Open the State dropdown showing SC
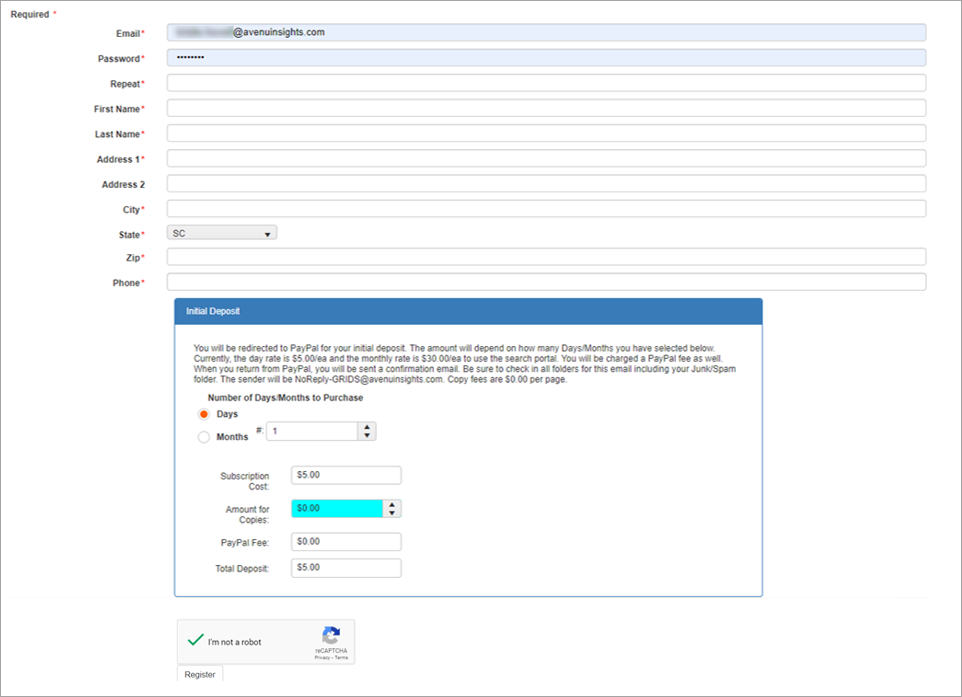 [x=222, y=233]
